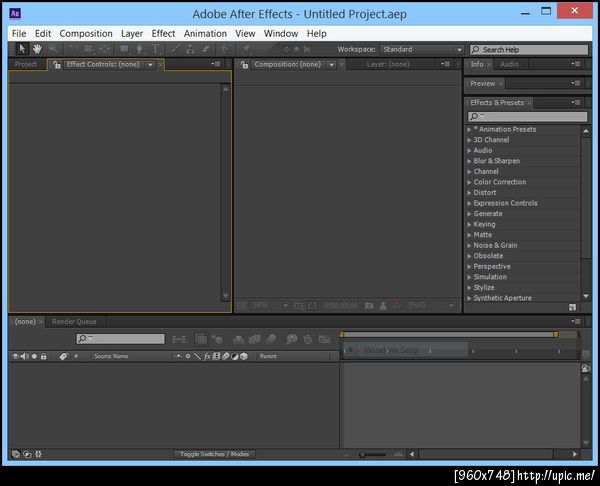Image resolution: width=600 pixels, height=486 pixels.
Task: Toggle Composition panel viewer lock
Action: point(244,65)
